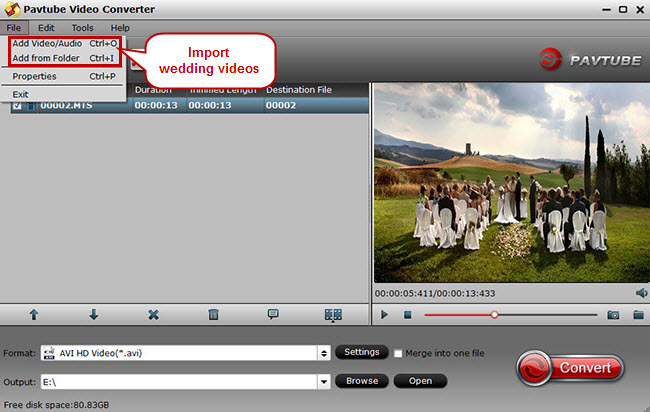Viewport: 650px width, 412px height.
Task: Remove selected file with X icon
Action: [153, 315]
